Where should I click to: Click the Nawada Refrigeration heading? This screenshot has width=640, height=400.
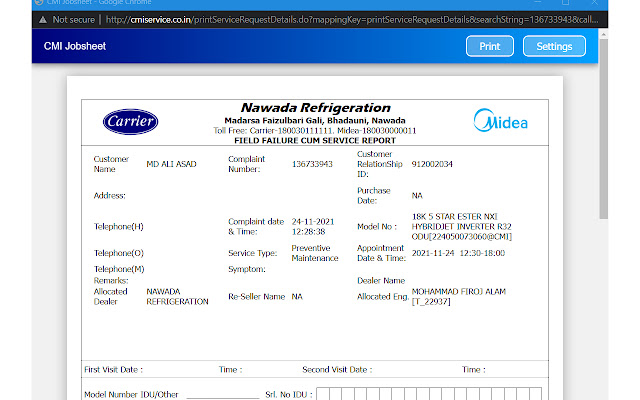(x=315, y=108)
